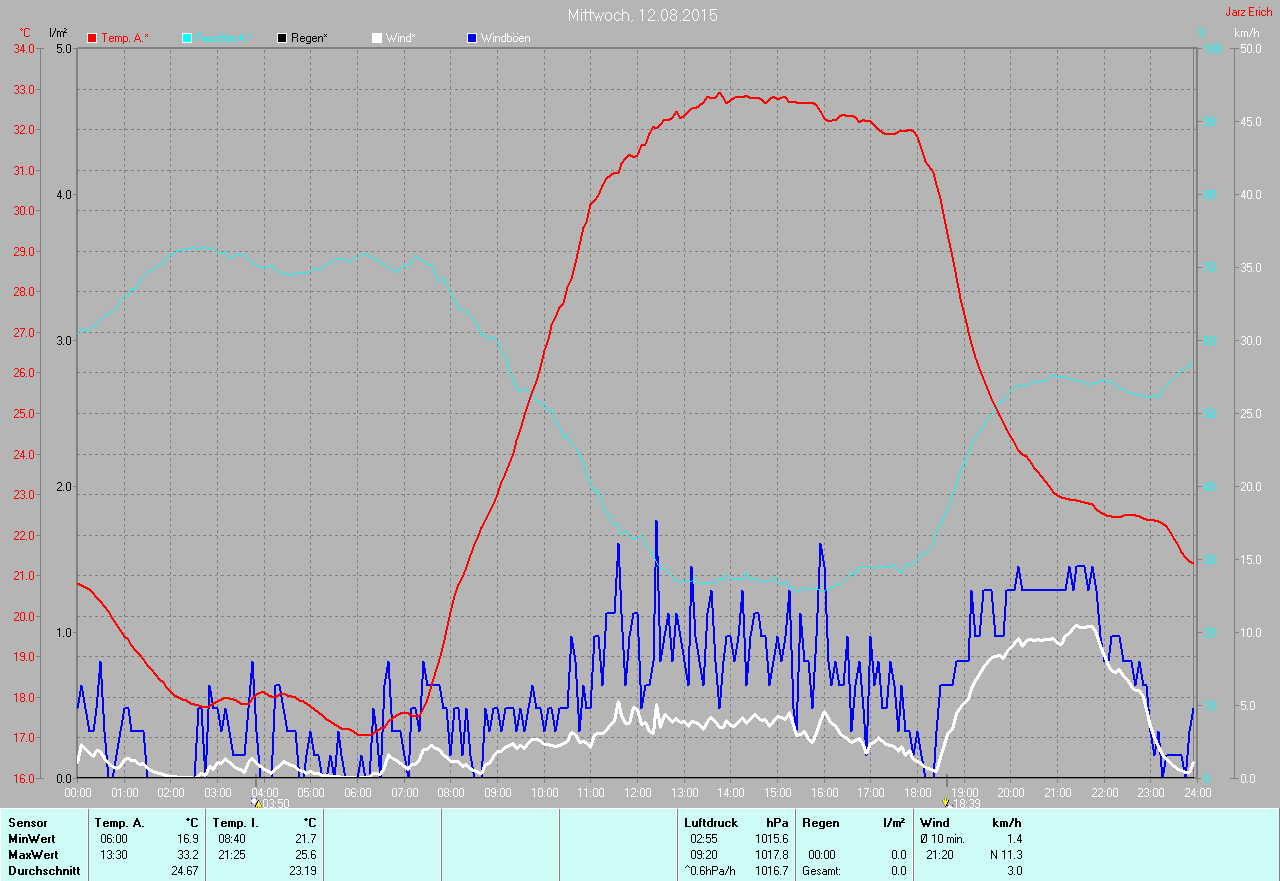
Task: Click the MaxWert row label
Action: (33, 855)
